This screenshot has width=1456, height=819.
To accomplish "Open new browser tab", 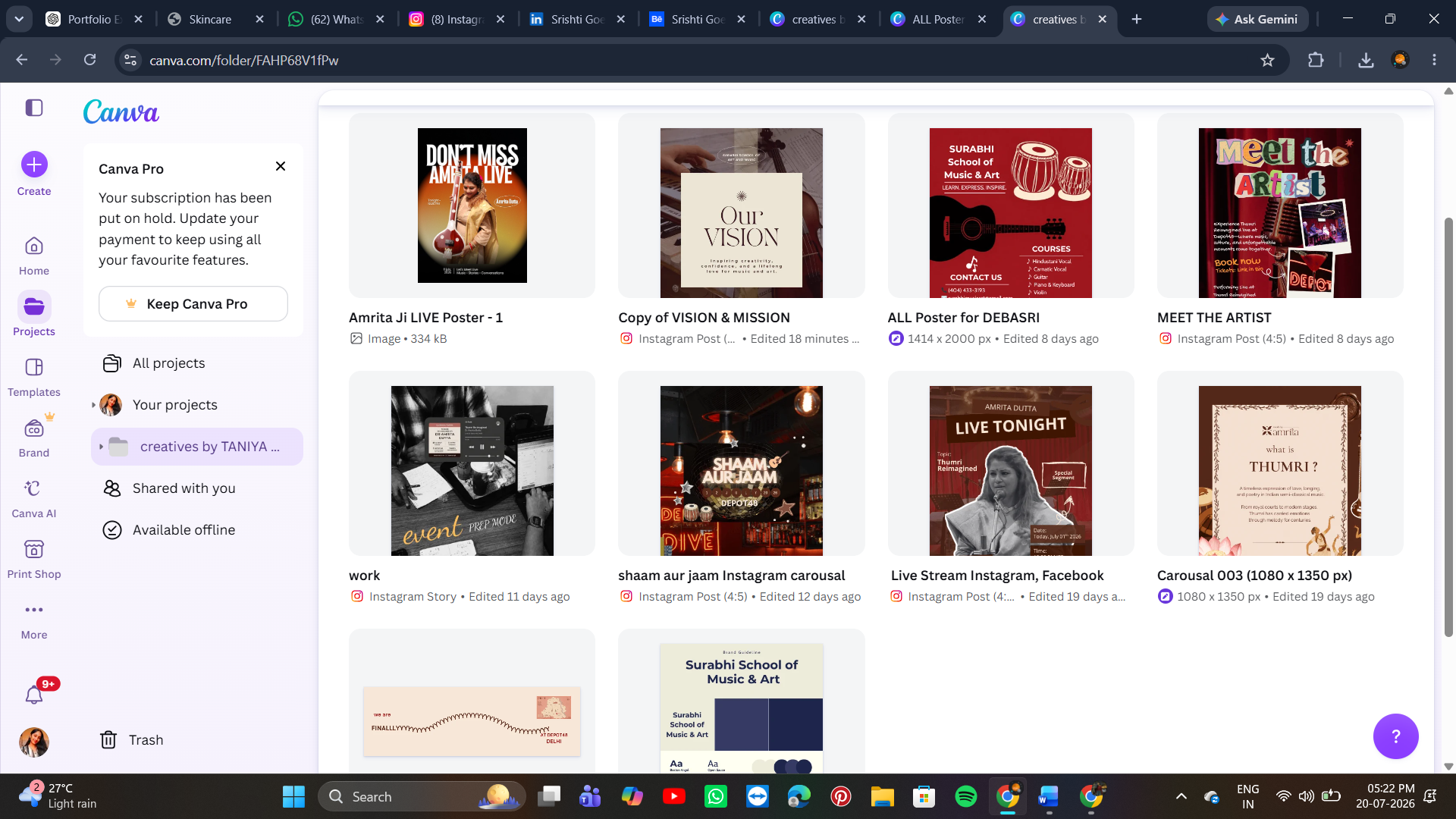I will pos(1136,19).
